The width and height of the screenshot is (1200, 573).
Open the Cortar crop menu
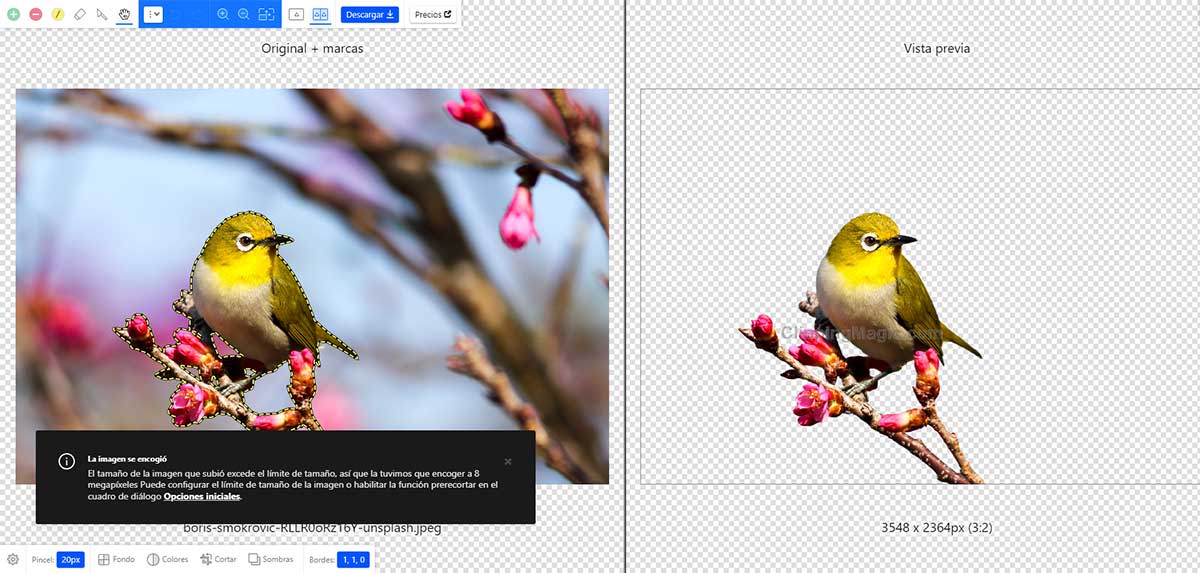point(219,560)
